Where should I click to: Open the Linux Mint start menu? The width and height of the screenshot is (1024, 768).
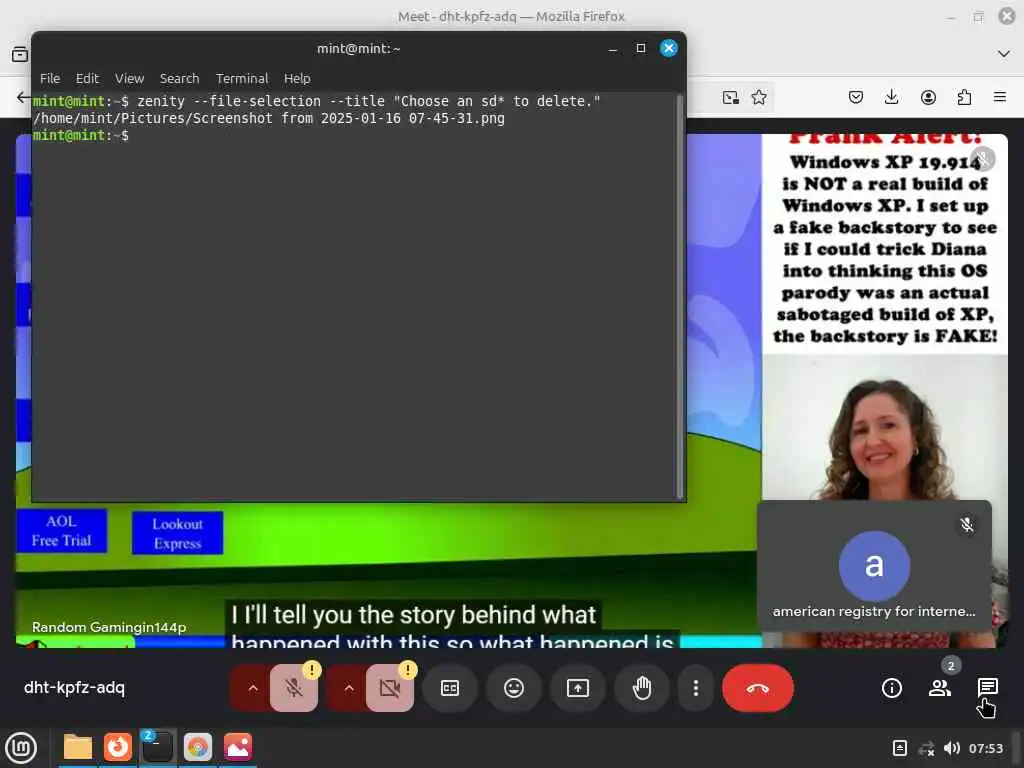coord(21,747)
